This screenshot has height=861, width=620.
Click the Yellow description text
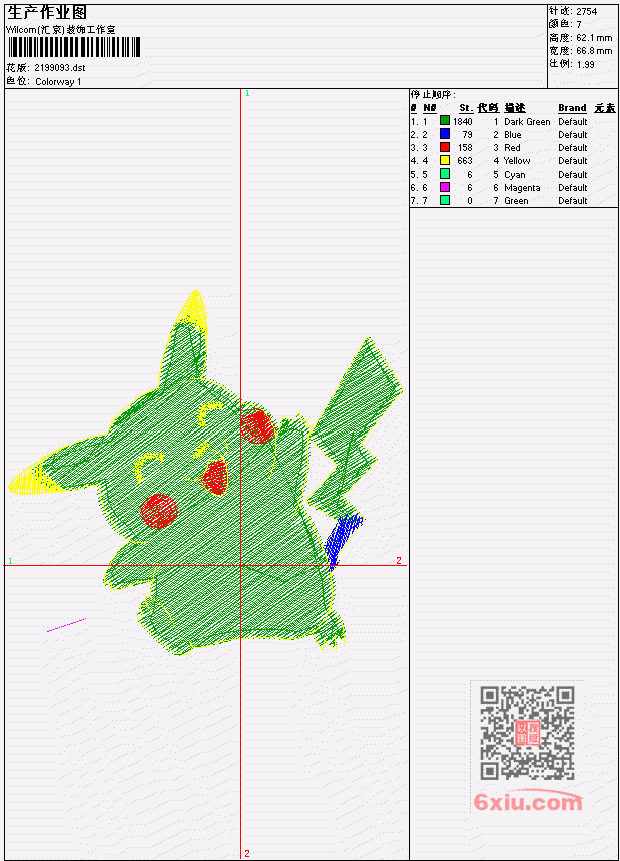tap(517, 161)
